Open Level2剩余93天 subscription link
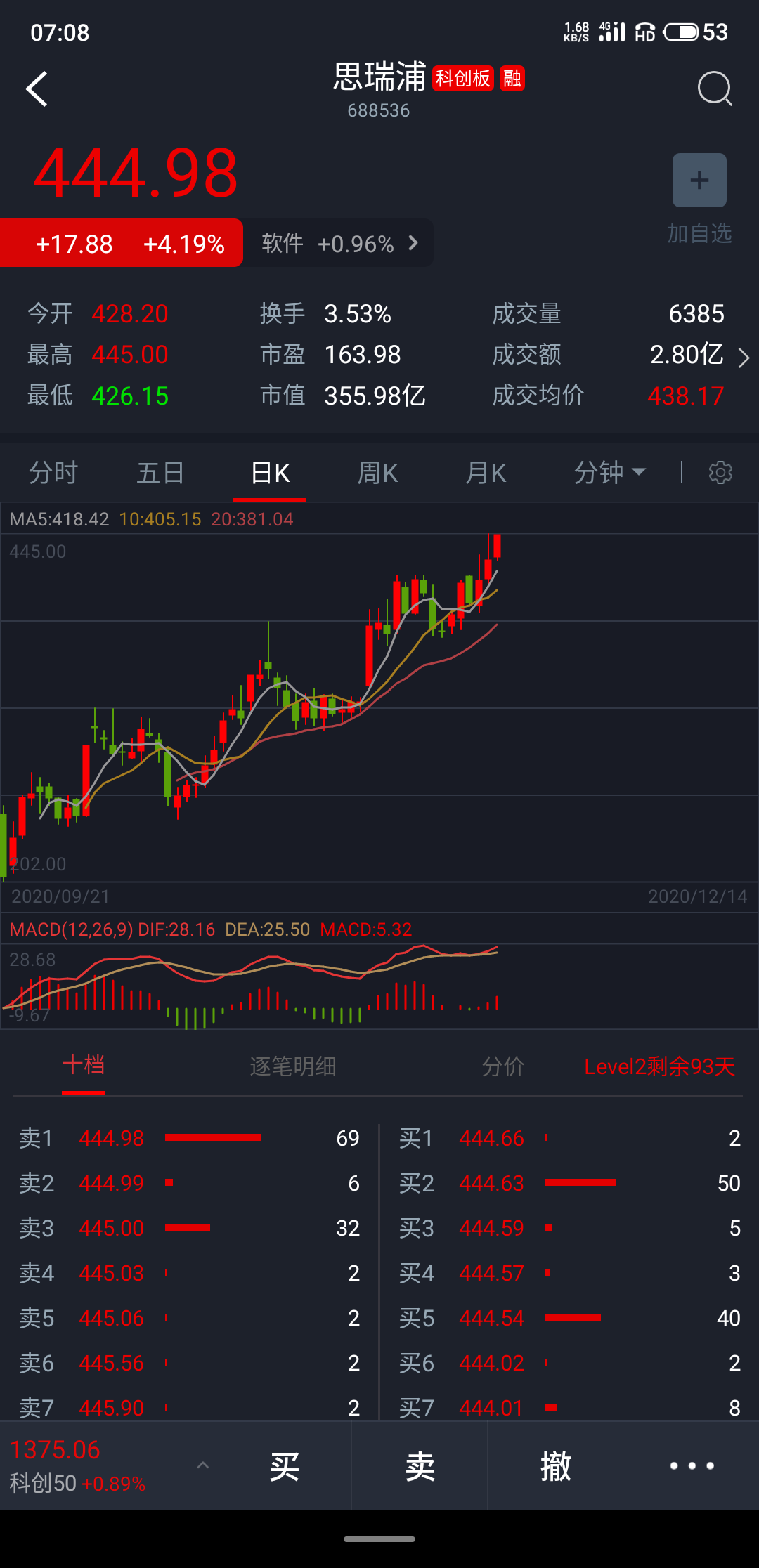This screenshot has width=759, height=1568. [x=660, y=1066]
